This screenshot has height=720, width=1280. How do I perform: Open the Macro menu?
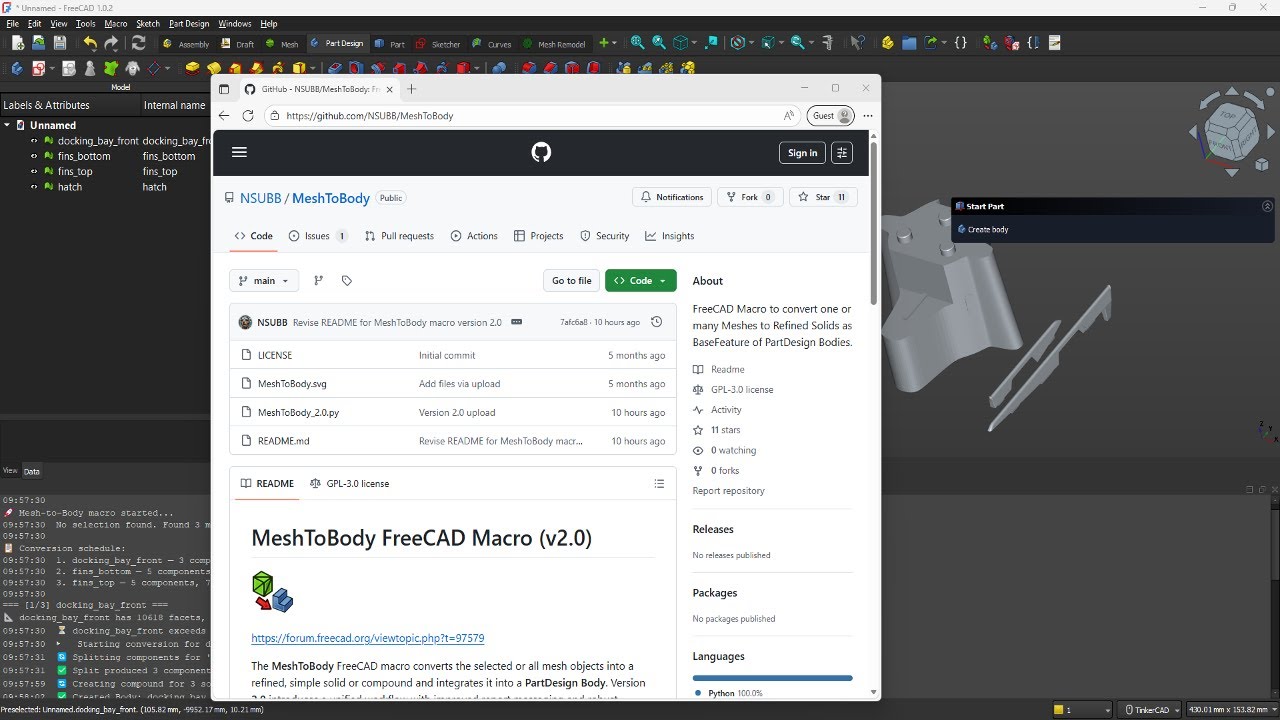pos(116,23)
